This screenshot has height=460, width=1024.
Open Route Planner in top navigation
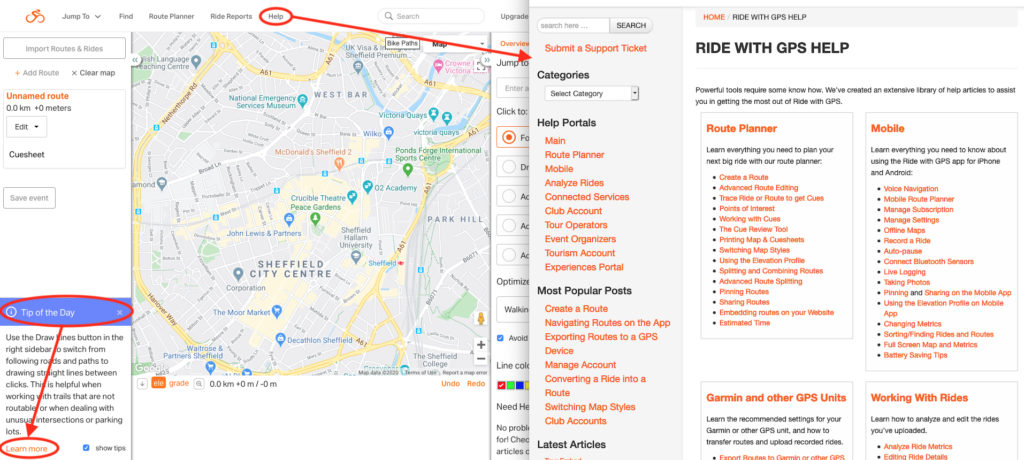pos(171,16)
